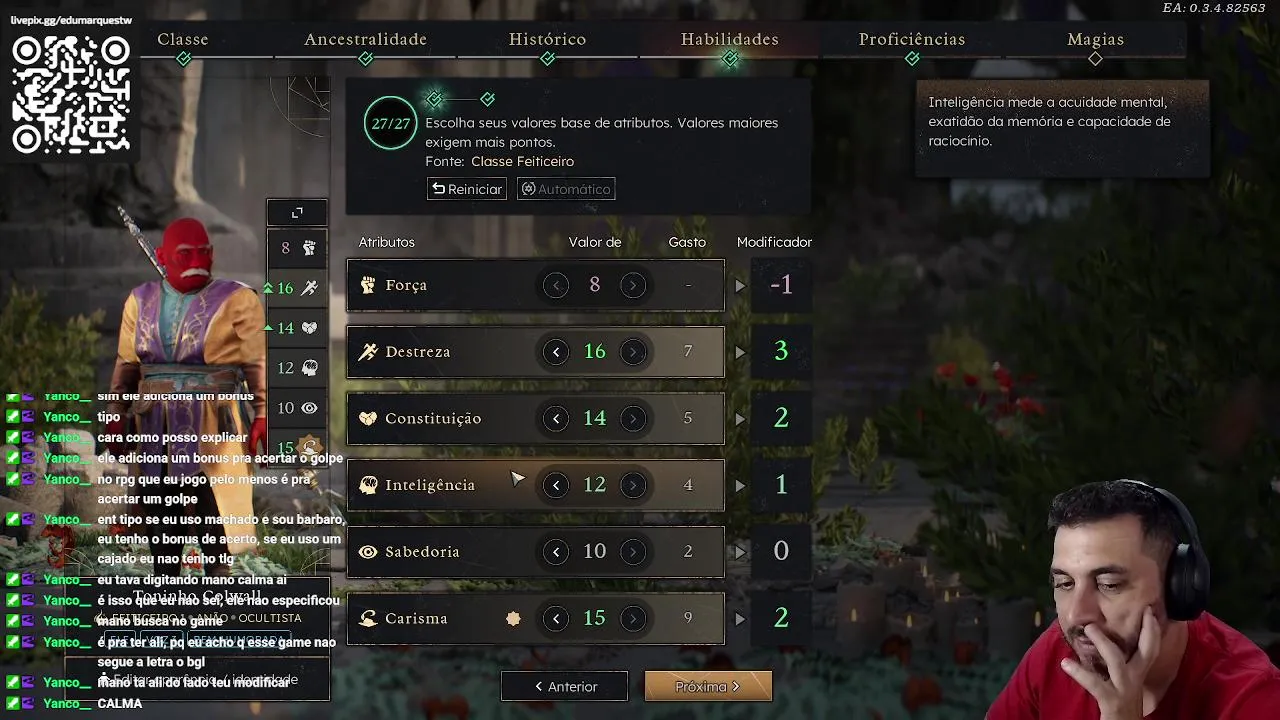Click the Inteligência brain icon
The image size is (1280, 720).
coord(368,485)
